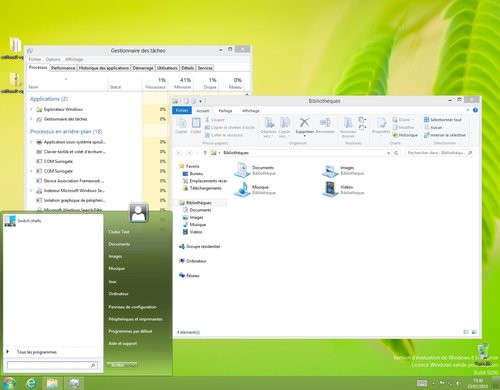Open the address bar history dropdown arrow
500x390 pixels.
point(388,153)
